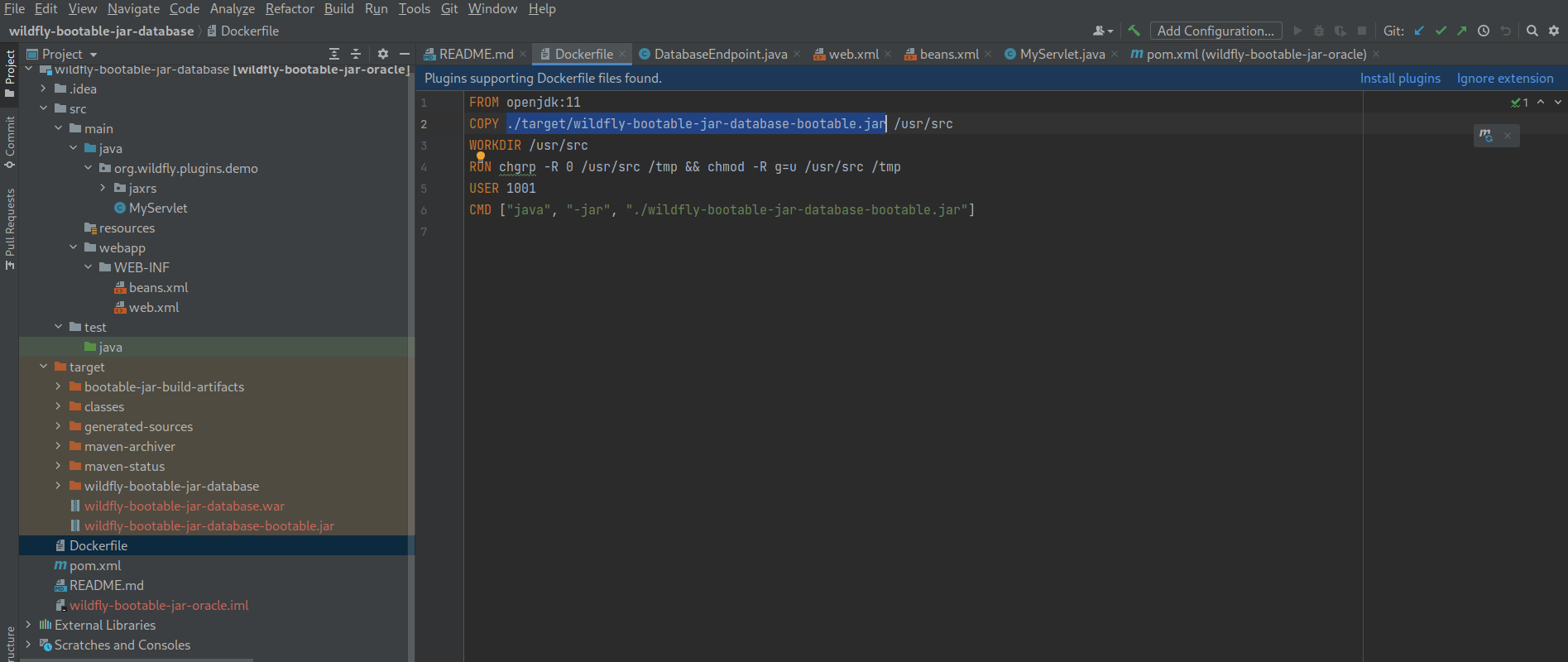Collapse the target folder

pos(44,367)
